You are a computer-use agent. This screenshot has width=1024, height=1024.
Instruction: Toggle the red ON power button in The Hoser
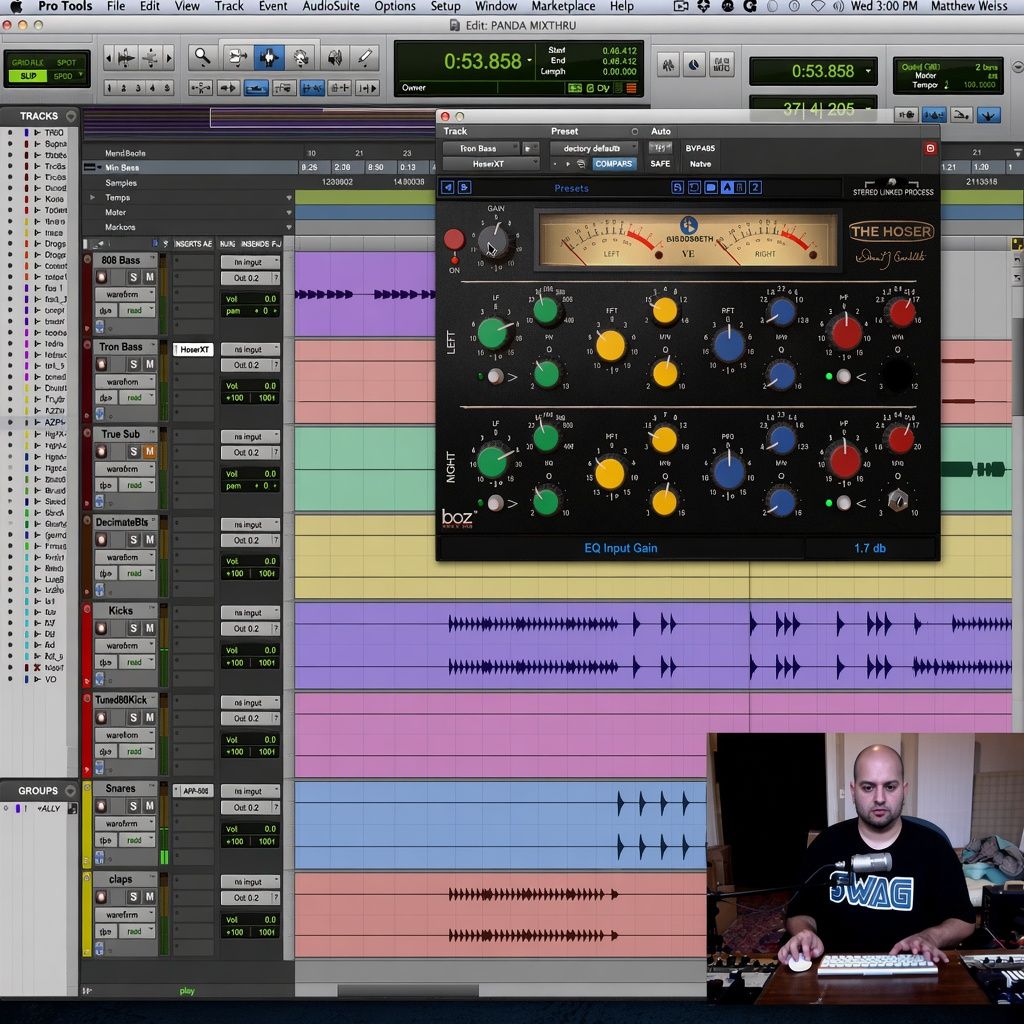point(454,239)
